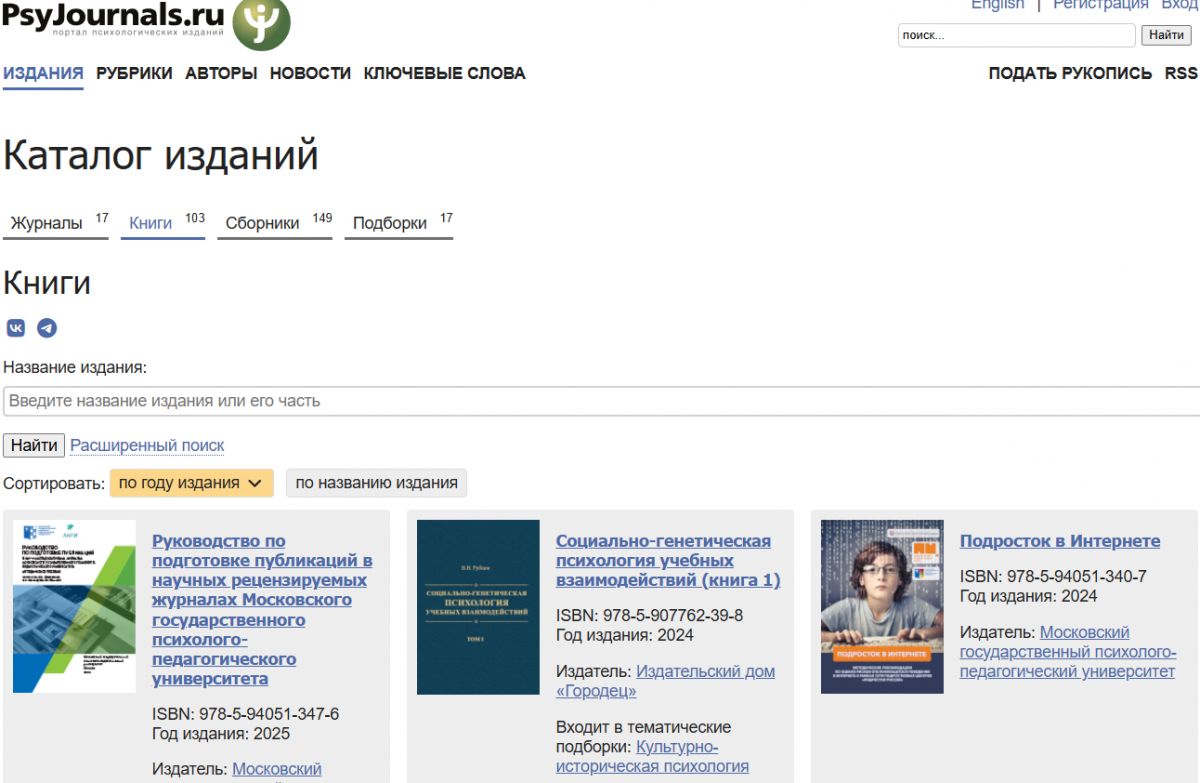The image size is (1200, 783).
Task: Click the PsyJournals green logo icon
Action: pyautogui.click(x=261, y=22)
